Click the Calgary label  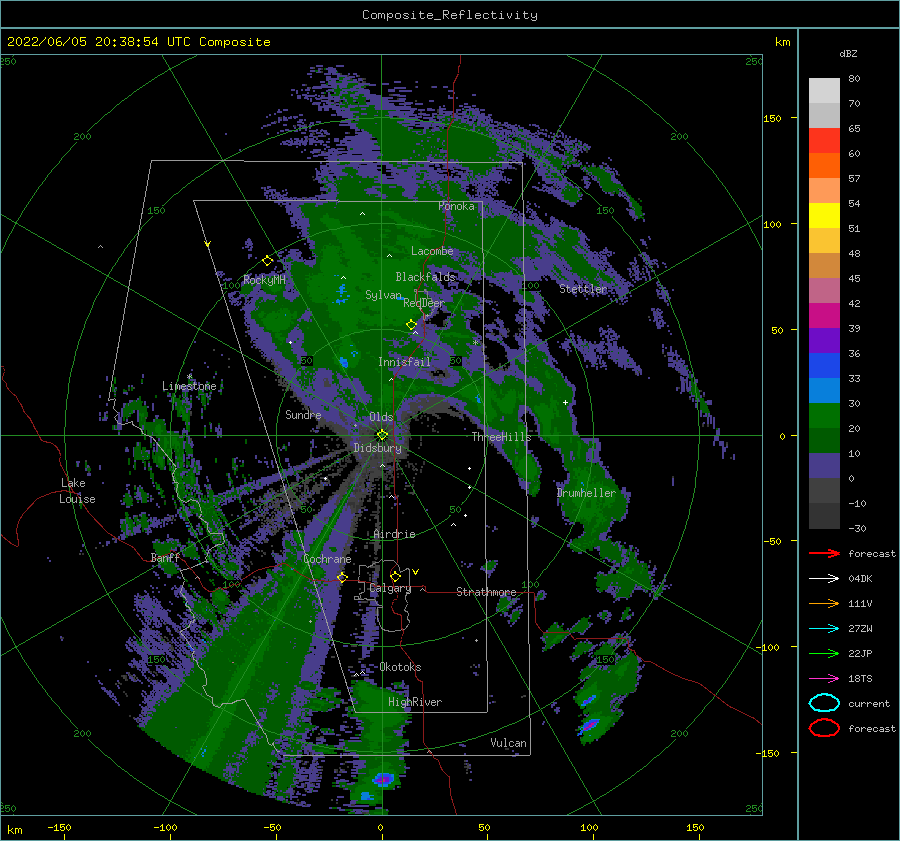[390, 588]
